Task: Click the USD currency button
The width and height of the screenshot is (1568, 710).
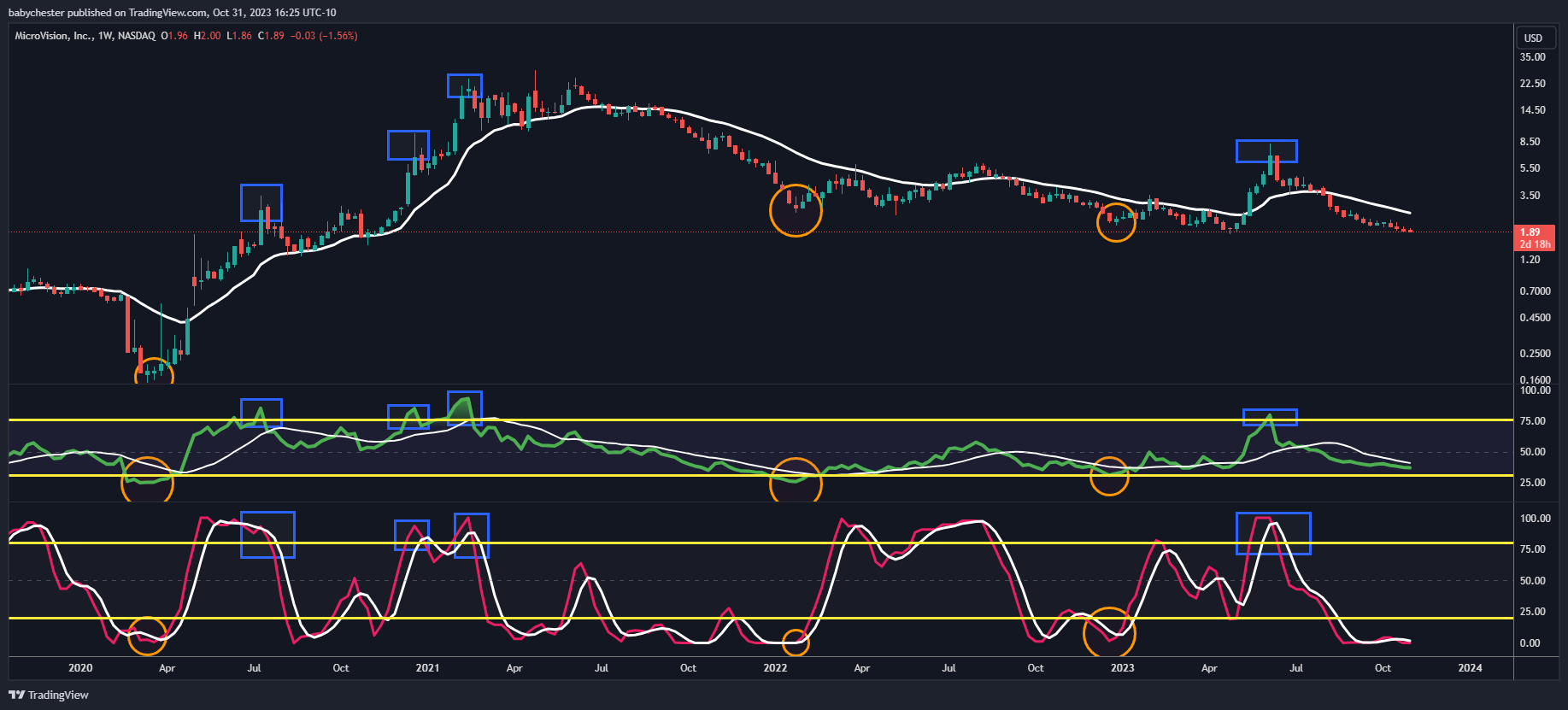Action: click(1534, 38)
